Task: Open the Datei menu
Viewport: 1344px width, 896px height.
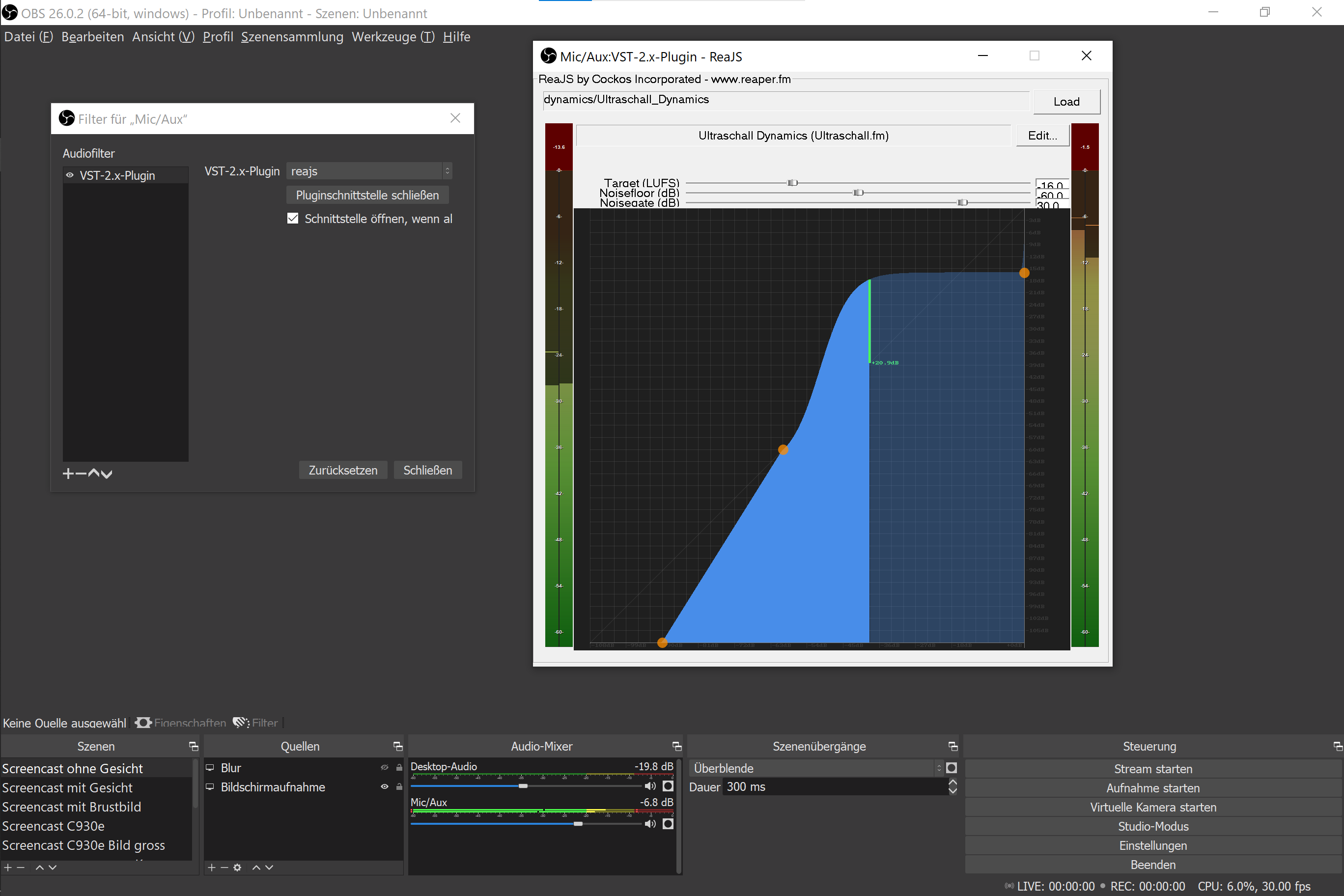Action: [28, 36]
